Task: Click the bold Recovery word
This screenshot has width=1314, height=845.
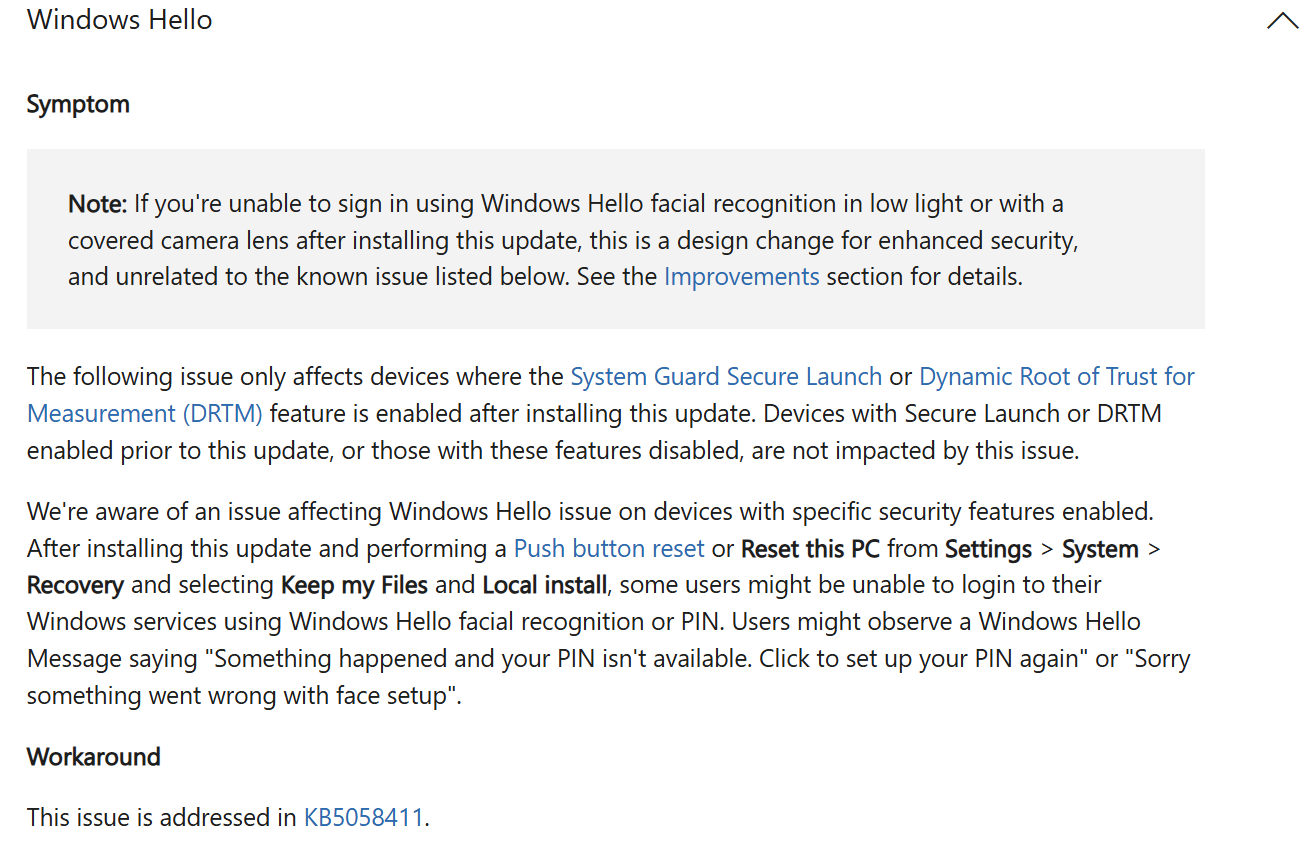Action: (x=76, y=585)
